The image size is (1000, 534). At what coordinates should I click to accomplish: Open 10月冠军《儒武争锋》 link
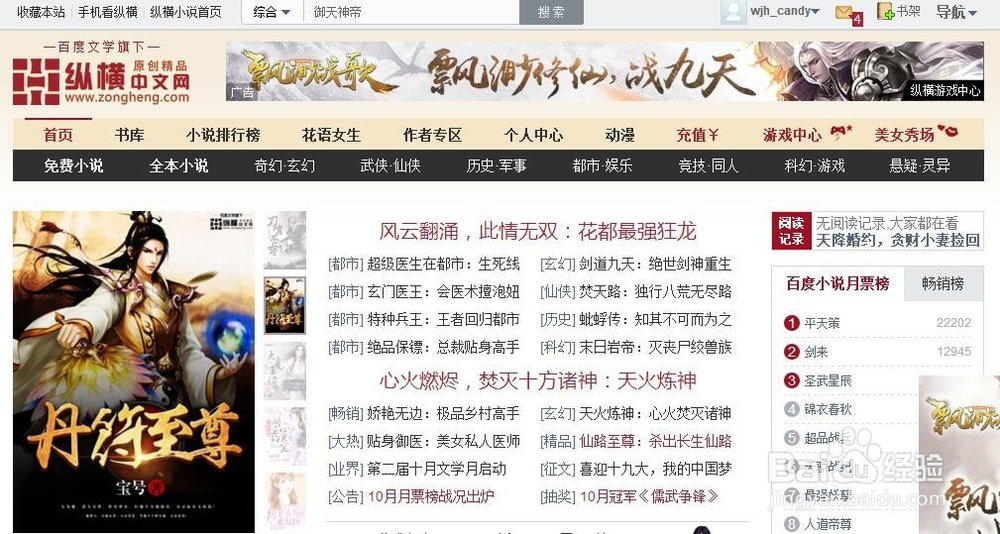coord(649,496)
